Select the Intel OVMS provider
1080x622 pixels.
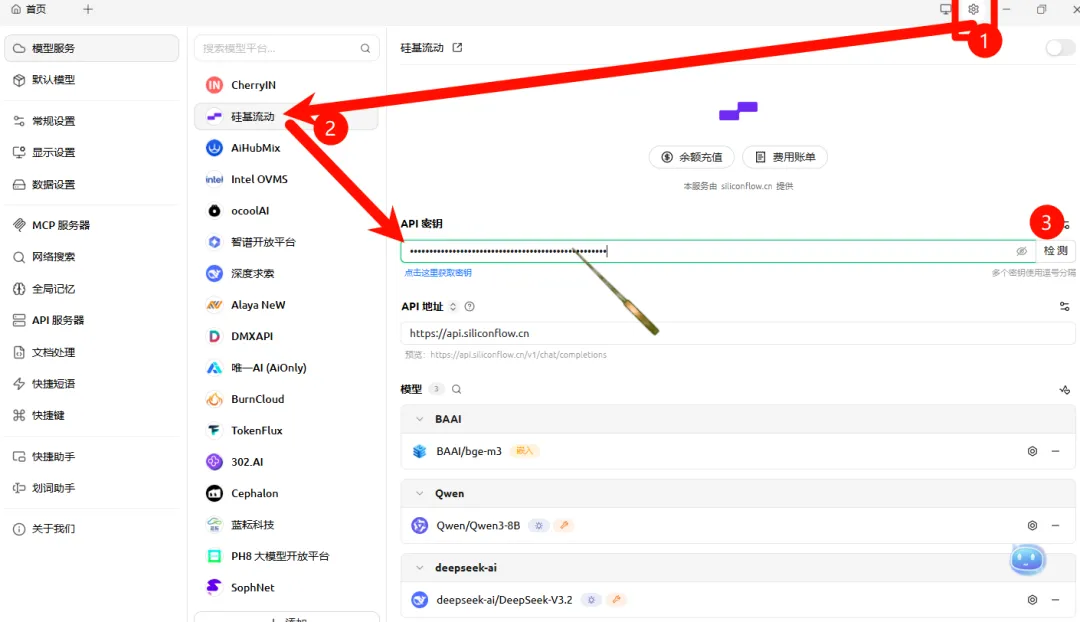(287, 179)
